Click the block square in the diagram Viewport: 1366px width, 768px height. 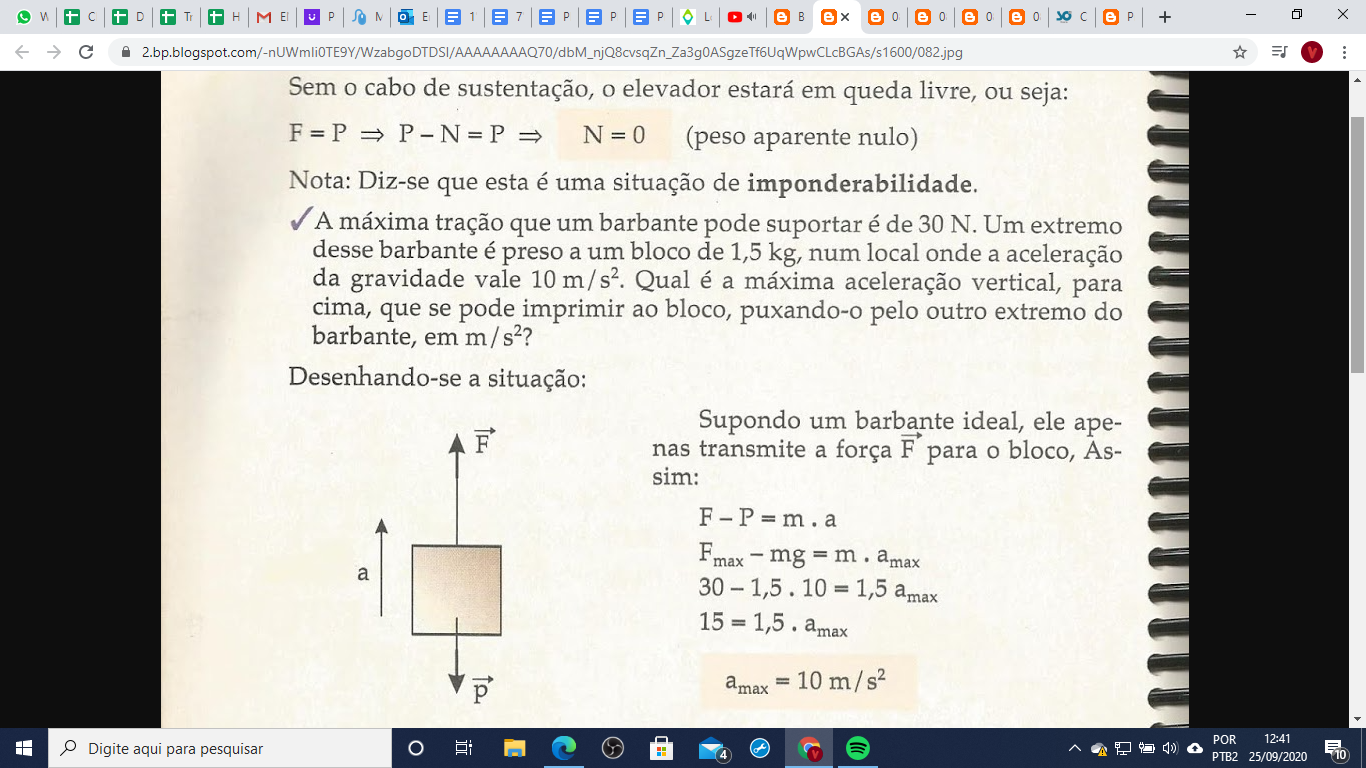click(456, 590)
